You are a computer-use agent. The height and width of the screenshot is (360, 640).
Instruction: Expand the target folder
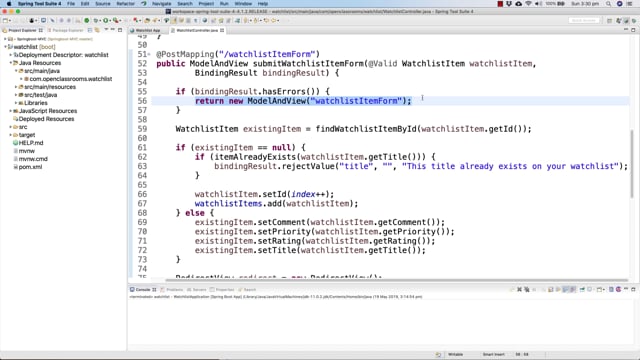(x=11, y=135)
